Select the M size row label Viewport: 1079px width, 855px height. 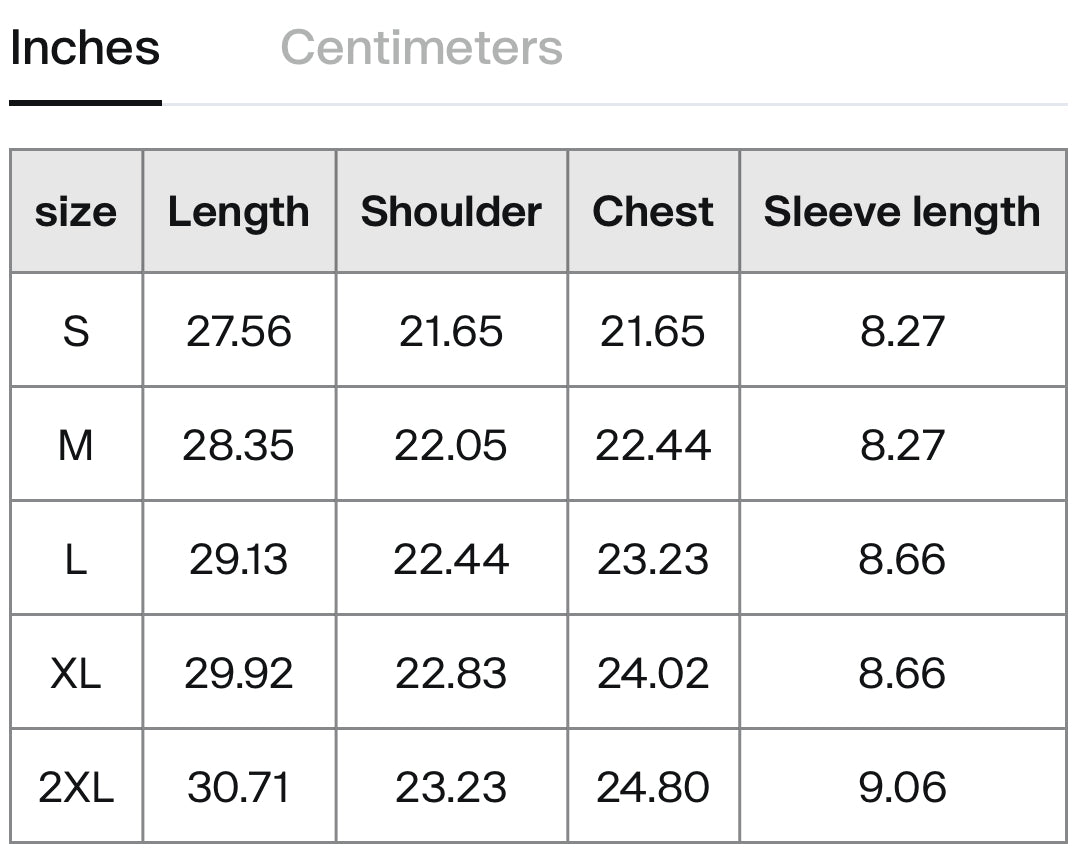click(76, 445)
